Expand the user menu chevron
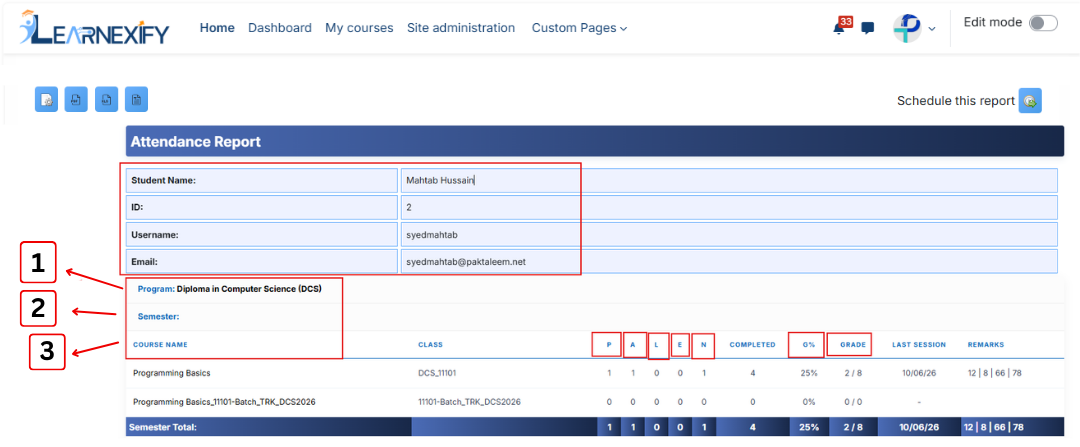Viewport: 1080px width, 447px height. pyautogui.click(x=932, y=29)
